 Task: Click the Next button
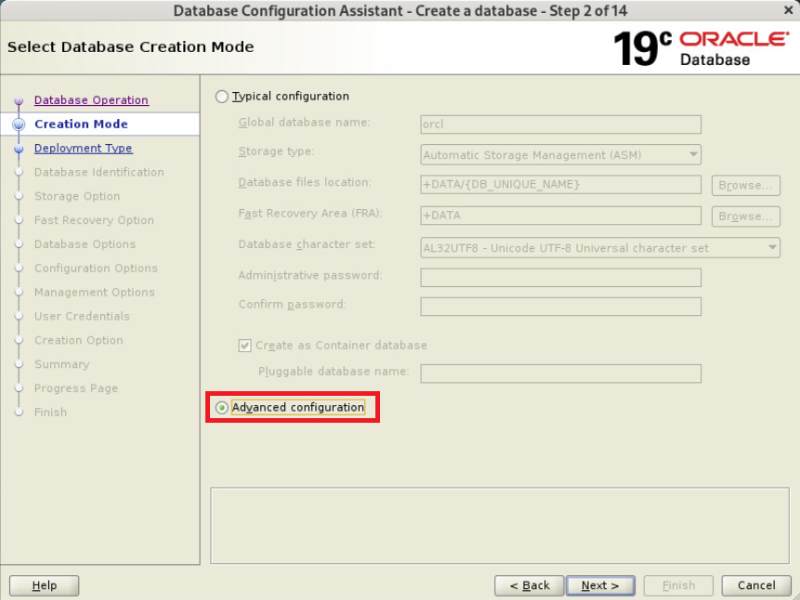(601, 585)
